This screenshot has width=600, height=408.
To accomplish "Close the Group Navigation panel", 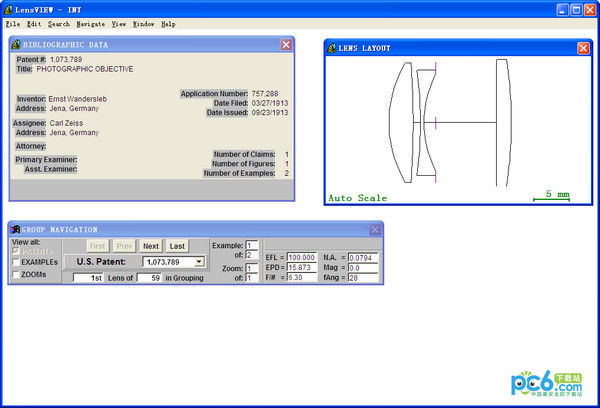I will click(375, 230).
